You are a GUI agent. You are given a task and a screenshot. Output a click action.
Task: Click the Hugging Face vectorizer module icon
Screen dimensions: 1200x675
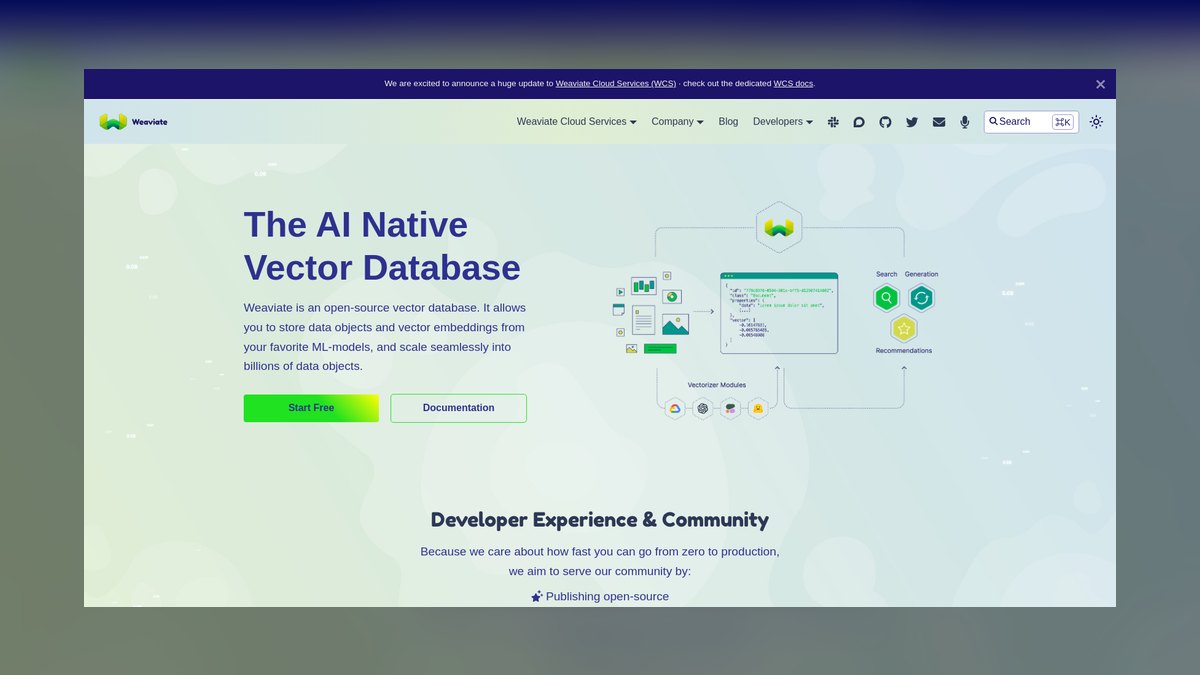tap(758, 408)
